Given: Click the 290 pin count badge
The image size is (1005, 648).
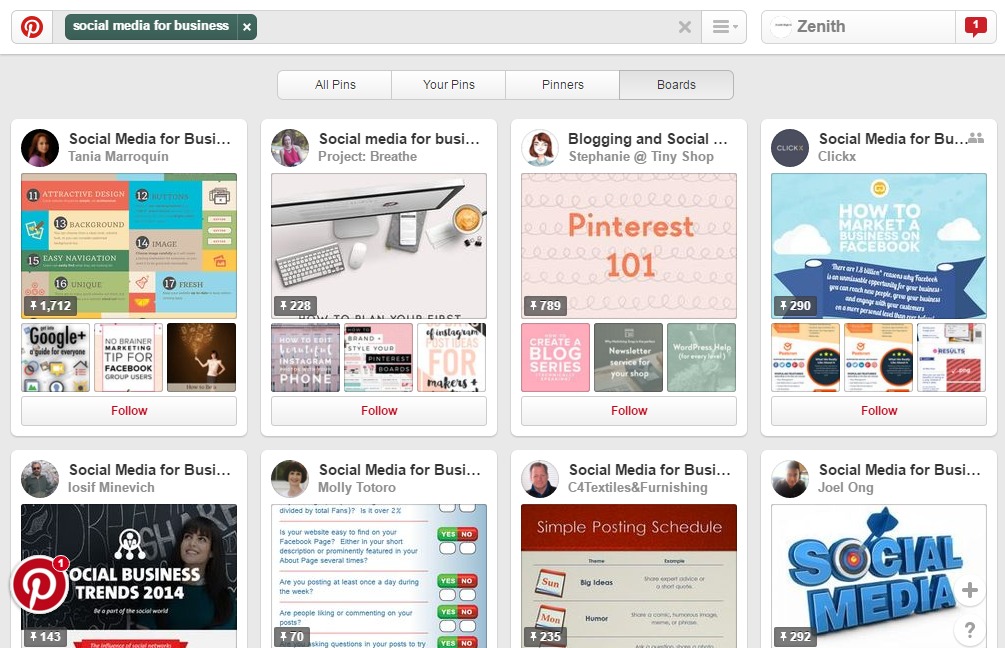Looking at the screenshot, I should [795, 306].
